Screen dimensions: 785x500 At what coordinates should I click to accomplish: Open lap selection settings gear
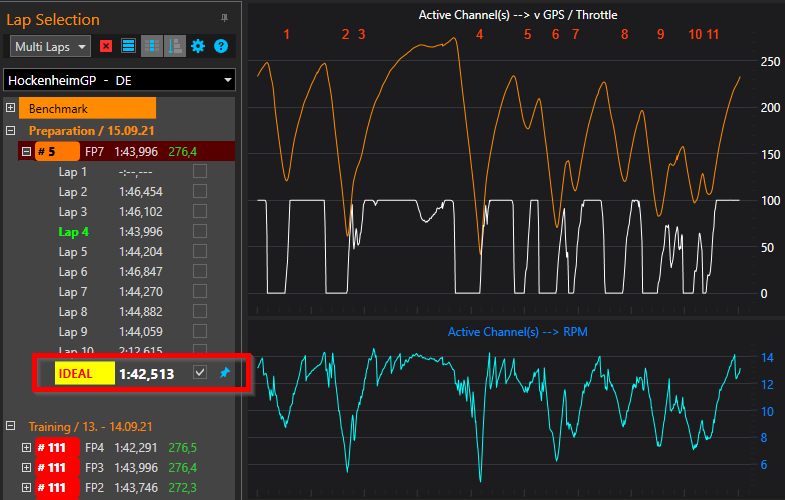click(x=198, y=46)
